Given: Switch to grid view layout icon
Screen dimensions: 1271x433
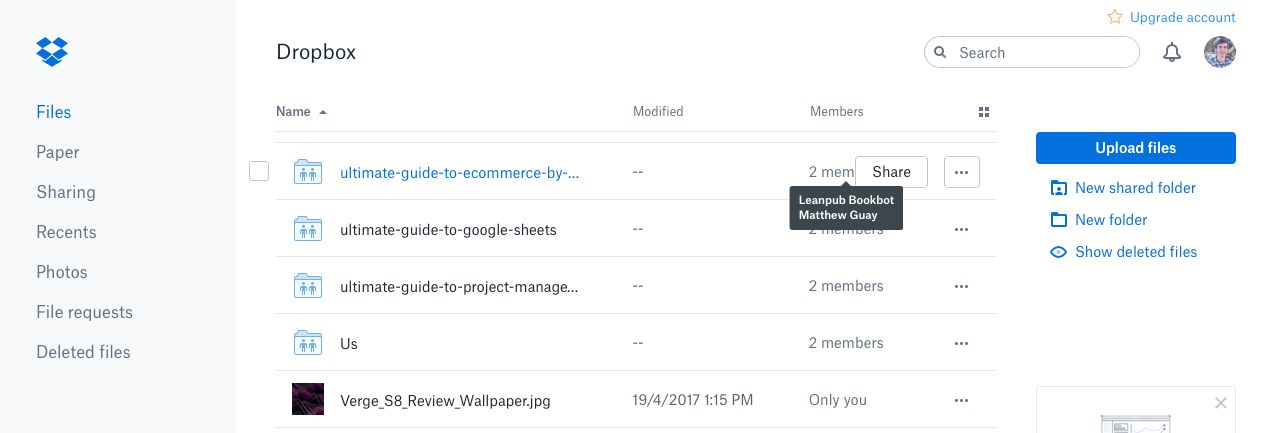Looking at the screenshot, I should (x=983, y=112).
